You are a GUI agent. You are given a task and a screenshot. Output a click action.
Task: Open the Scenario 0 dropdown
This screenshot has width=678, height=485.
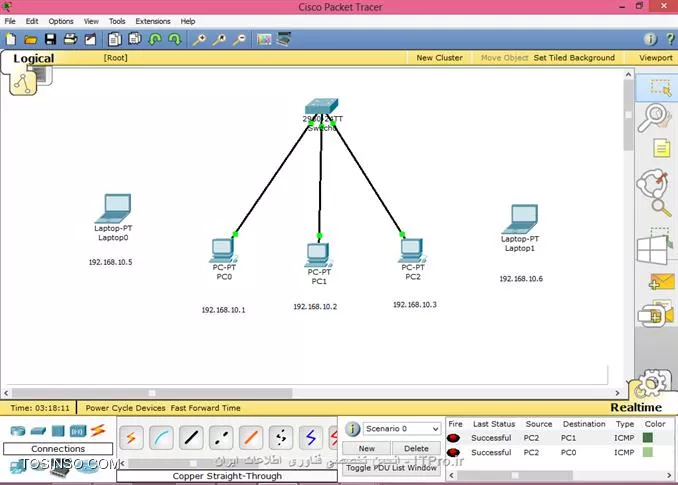(x=402, y=429)
